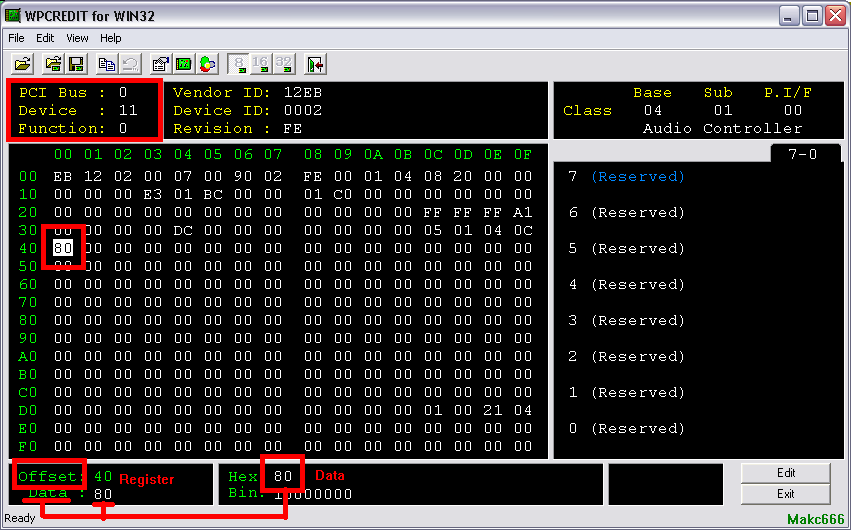
Task: Select the highlighted 80 cell at offset 40
Action: click(x=63, y=248)
